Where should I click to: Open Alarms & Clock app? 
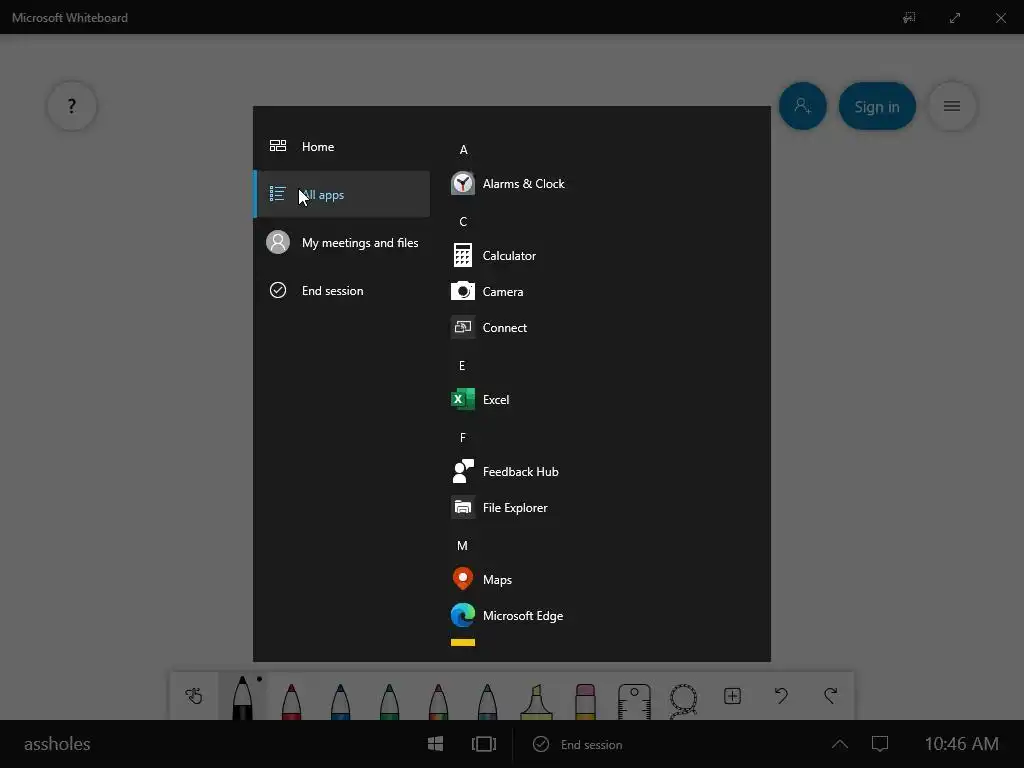click(508, 184)
